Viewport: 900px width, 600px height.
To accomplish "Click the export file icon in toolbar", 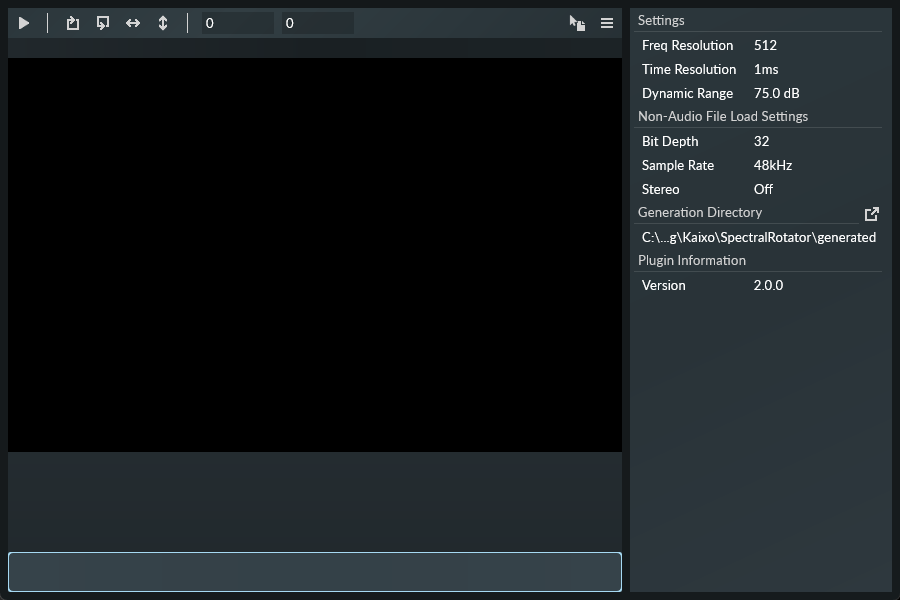I will (72, 23).
